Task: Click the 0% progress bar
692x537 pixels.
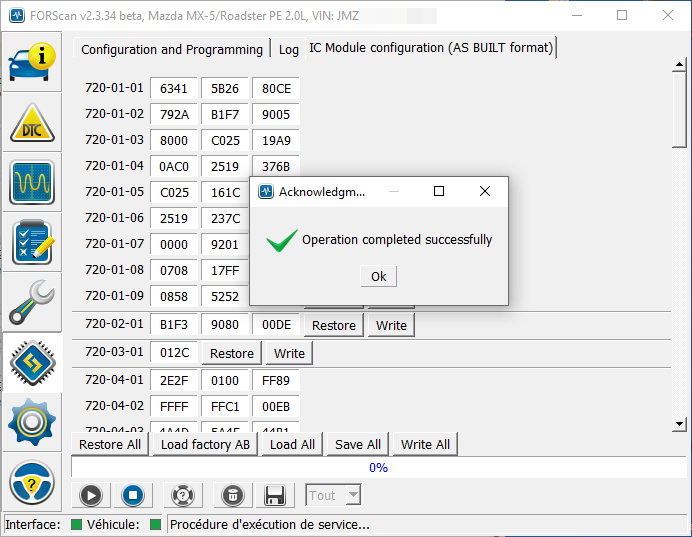Action: click(x=379, y=467)
